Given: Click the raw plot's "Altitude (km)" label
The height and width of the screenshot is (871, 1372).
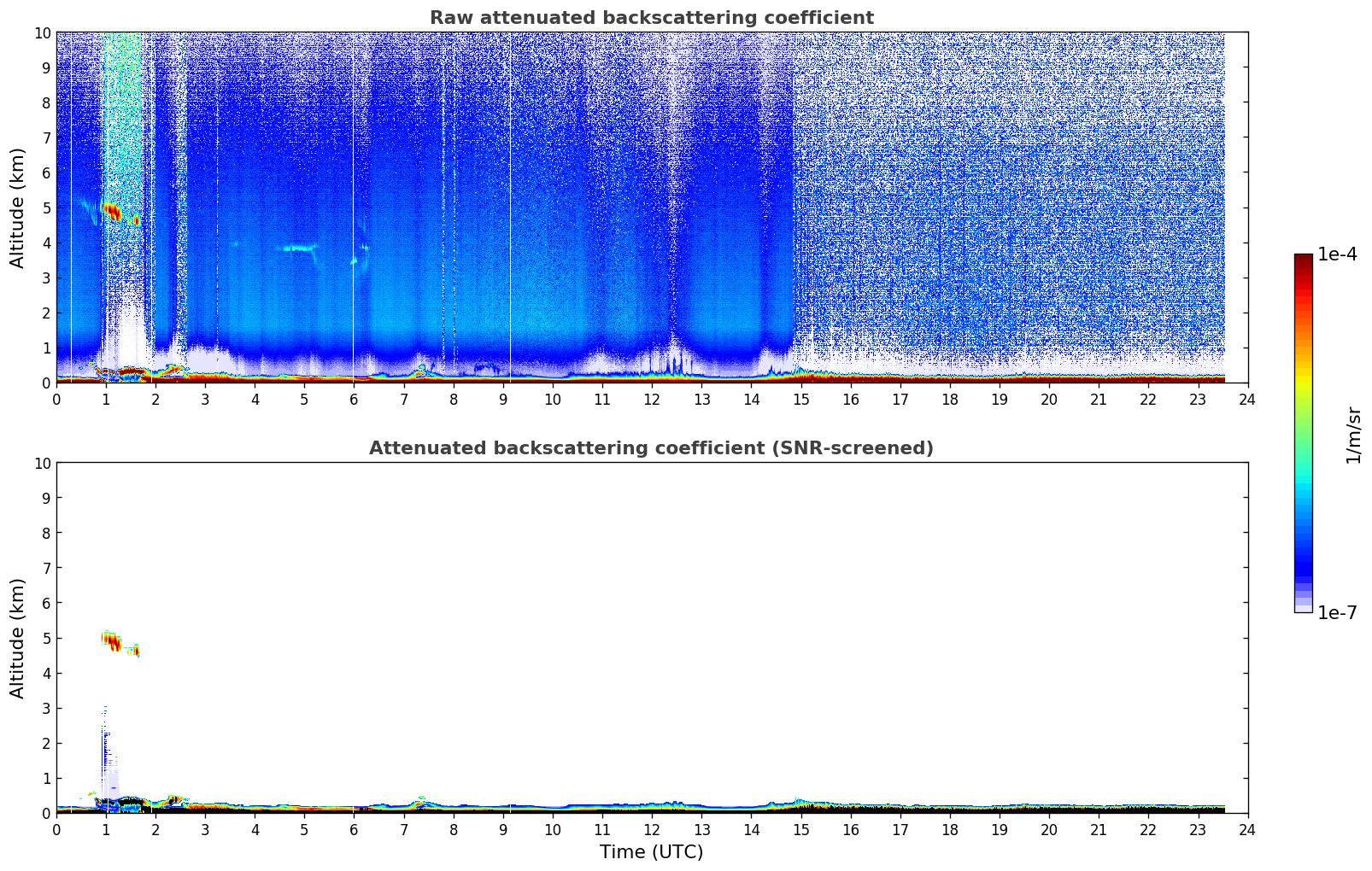Looking at the screenshot, I should pos(18,208).
